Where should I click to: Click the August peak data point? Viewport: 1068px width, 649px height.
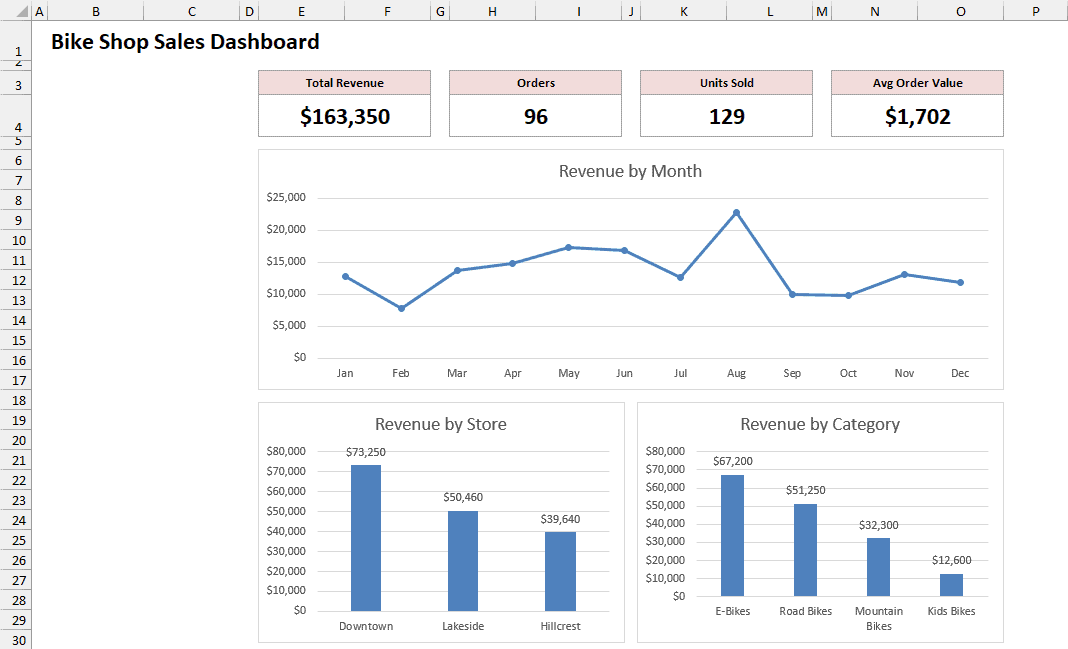pos(736,213)
